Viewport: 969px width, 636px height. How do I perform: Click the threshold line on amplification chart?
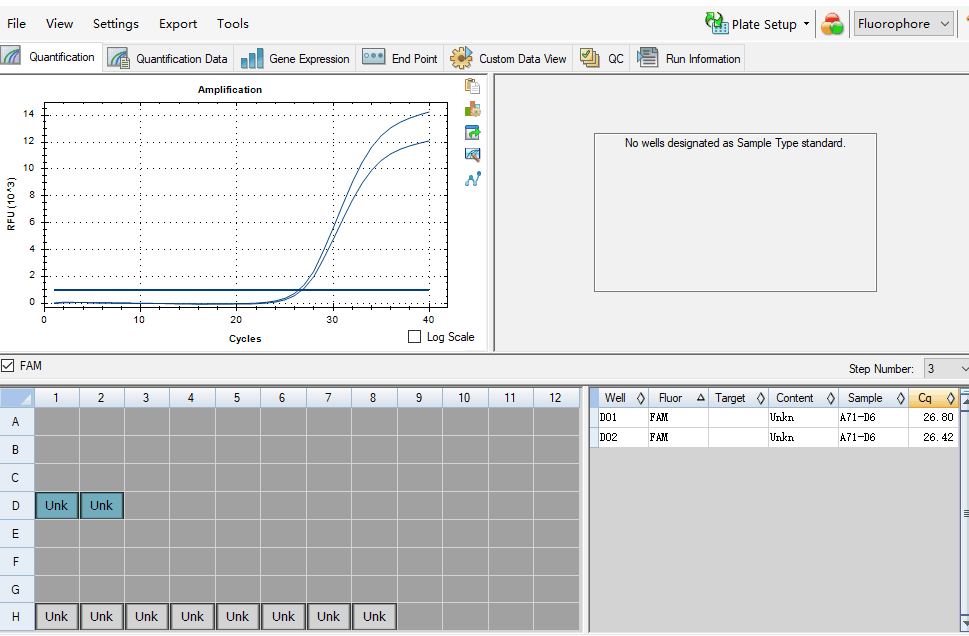pyautogui.click(x=242, y=290)
